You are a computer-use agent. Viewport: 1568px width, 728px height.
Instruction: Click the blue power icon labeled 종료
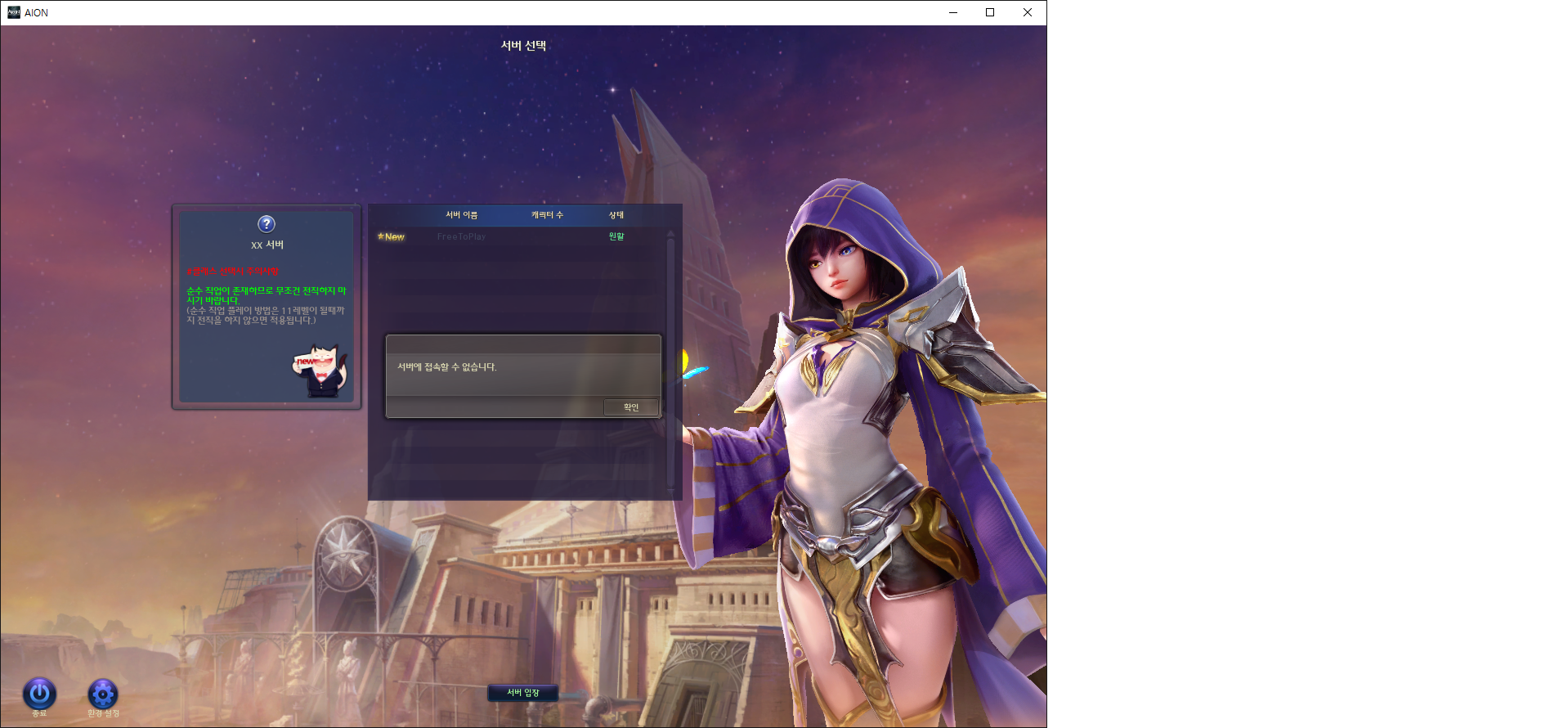(x=39, y=694)
